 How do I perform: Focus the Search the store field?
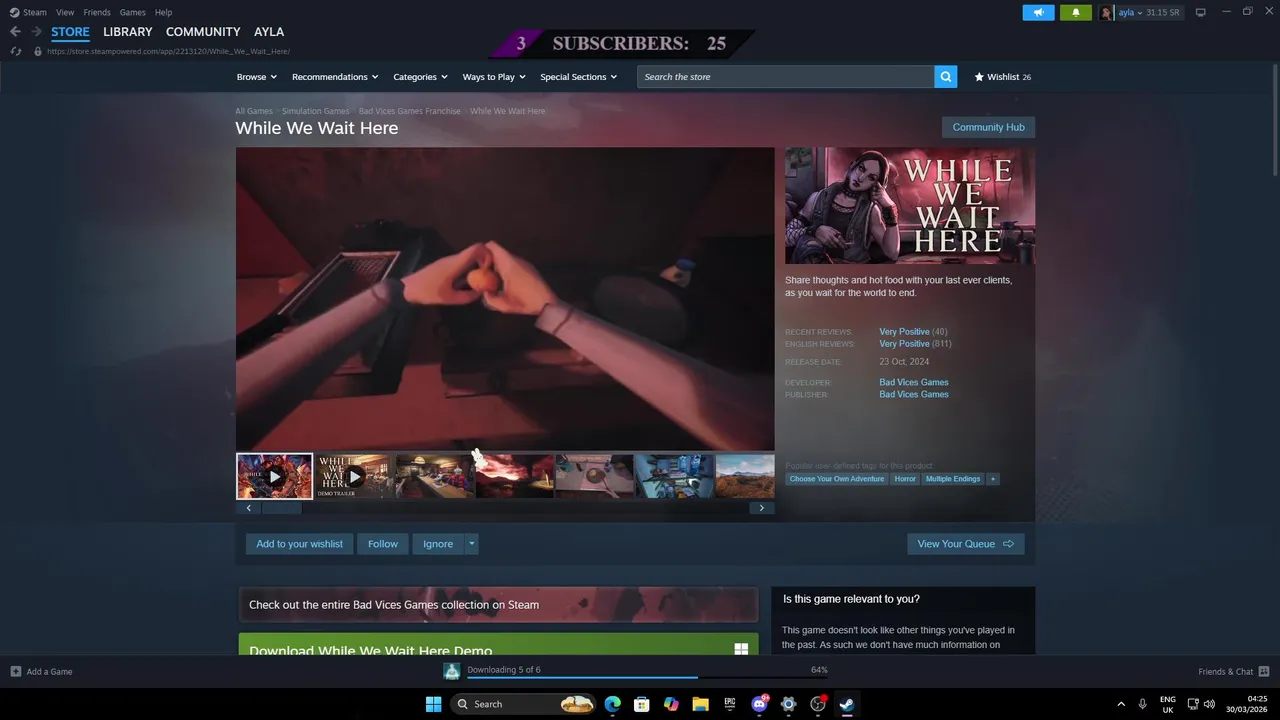point(786,77)
